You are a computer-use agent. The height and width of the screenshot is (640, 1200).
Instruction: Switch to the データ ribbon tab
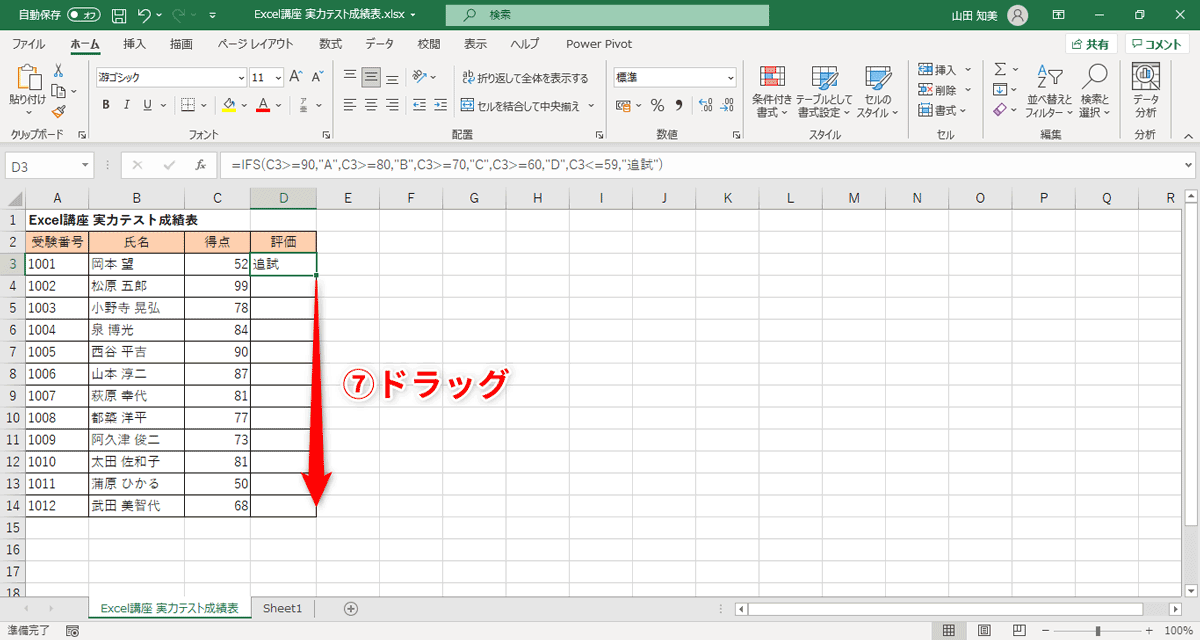pyautogui.click(x=378, y=44)
